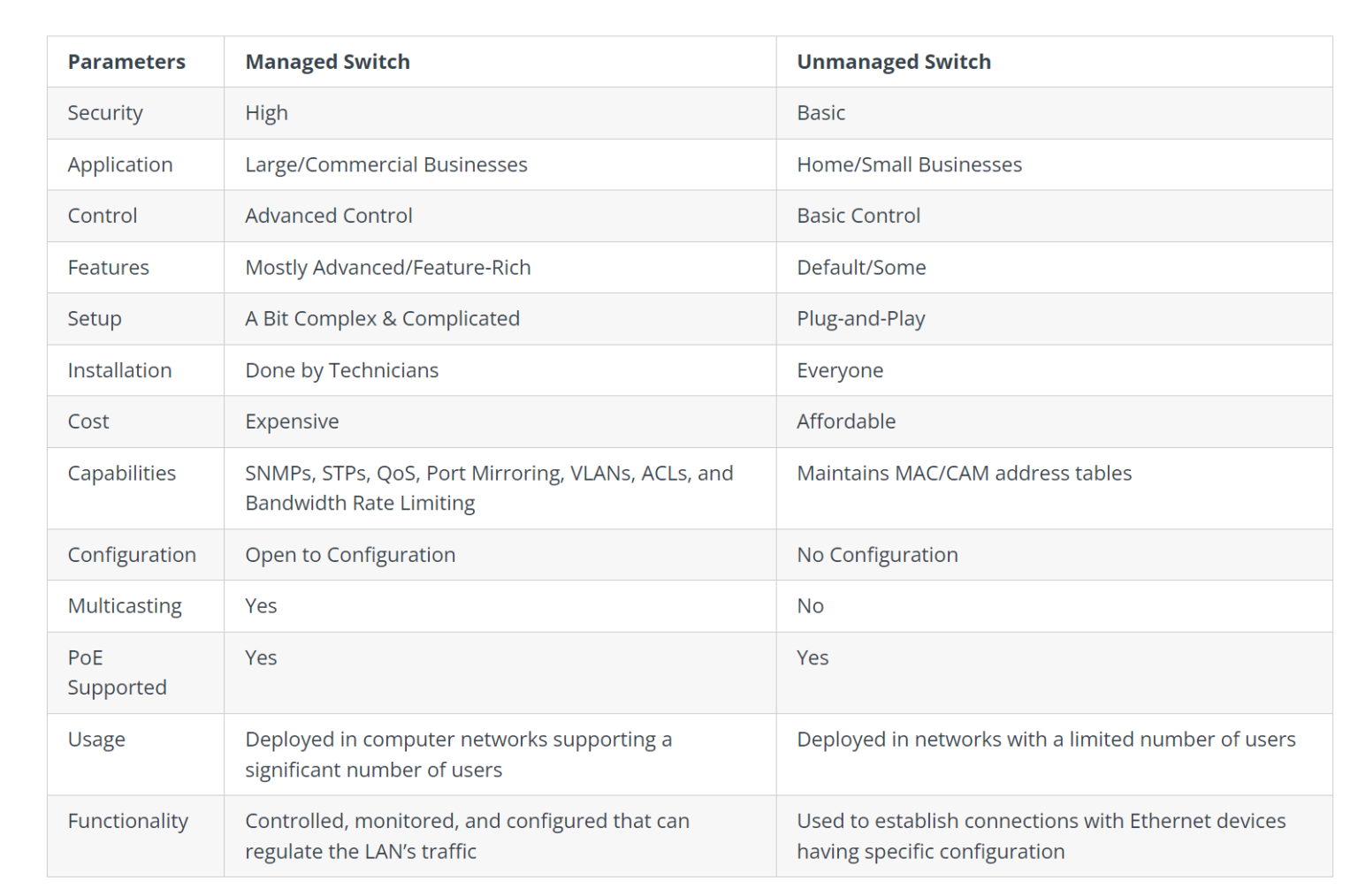Screen dimensions: 1358x896
Task: Select the "Managed Switch" column header
Action: (x=327, y=62)
